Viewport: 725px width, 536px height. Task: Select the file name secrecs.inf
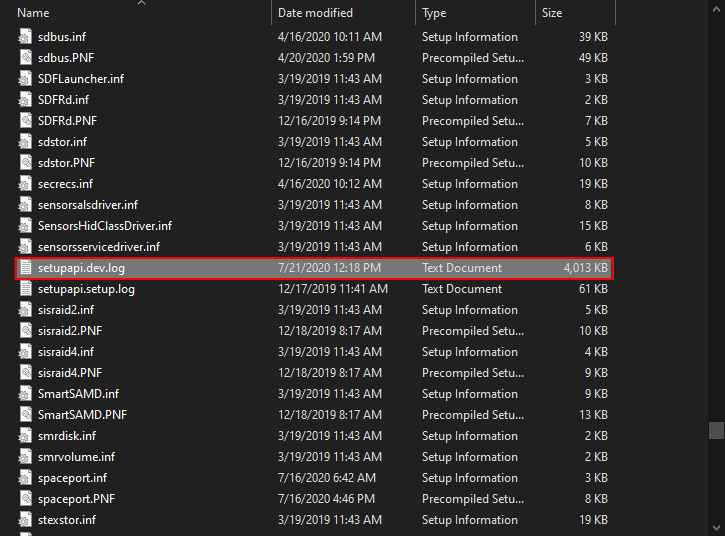point(65,184)
